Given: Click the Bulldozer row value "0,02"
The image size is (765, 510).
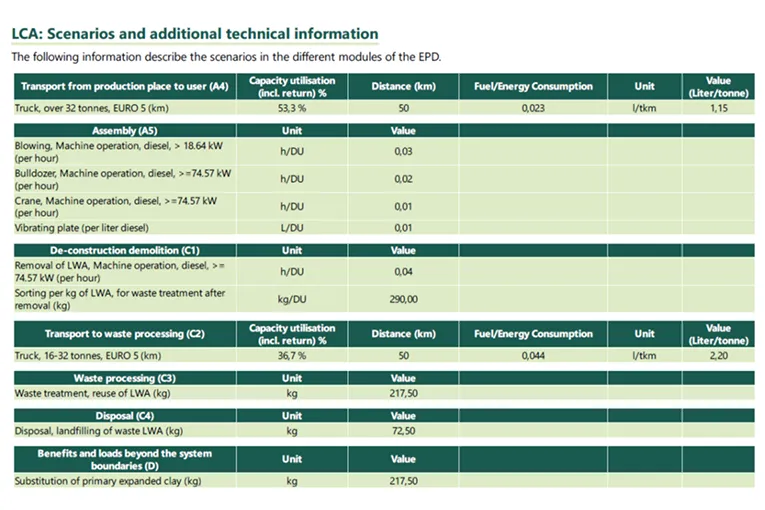Looking at the screenshot, I should pyautogui.click(x=403, y=179).
